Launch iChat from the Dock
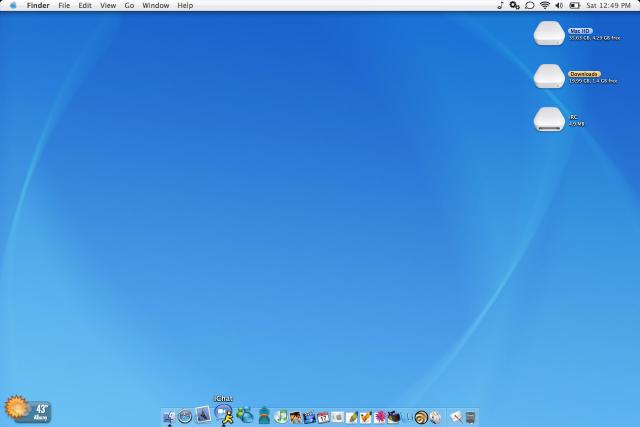The image size is (640, 427). coord(224,414)
